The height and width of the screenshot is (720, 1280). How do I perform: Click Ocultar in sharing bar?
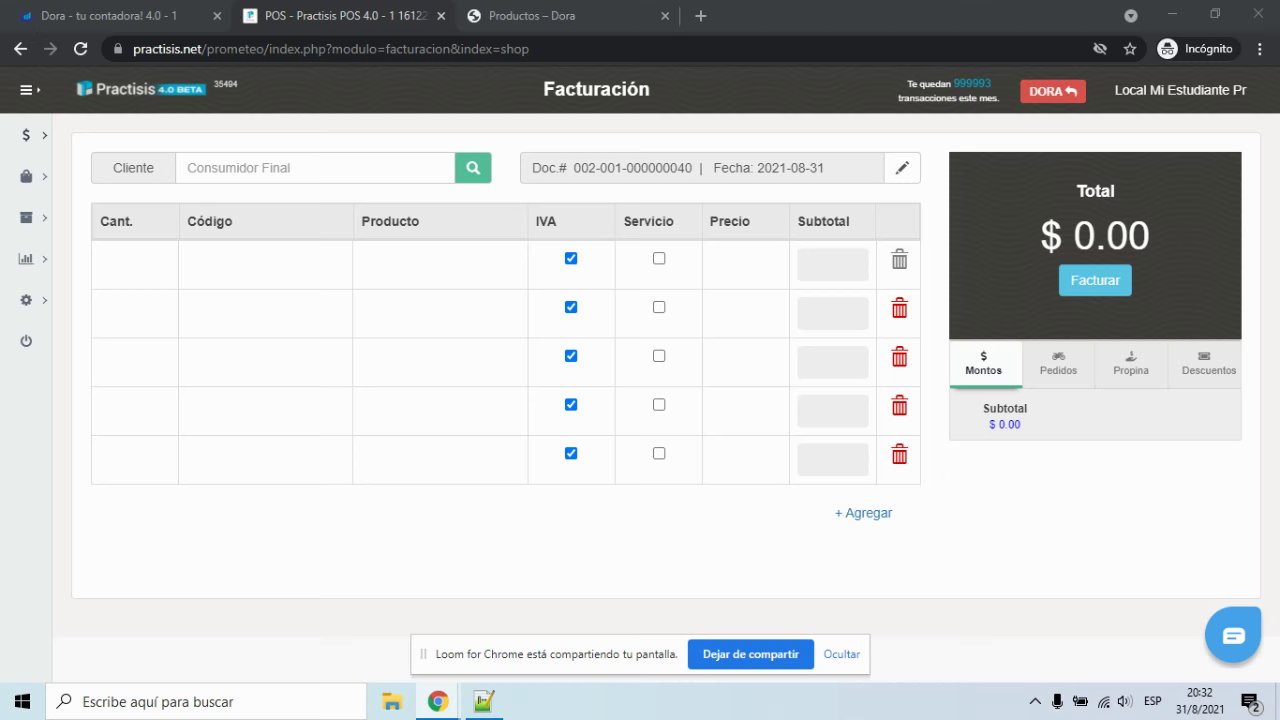tap(842, 654)
